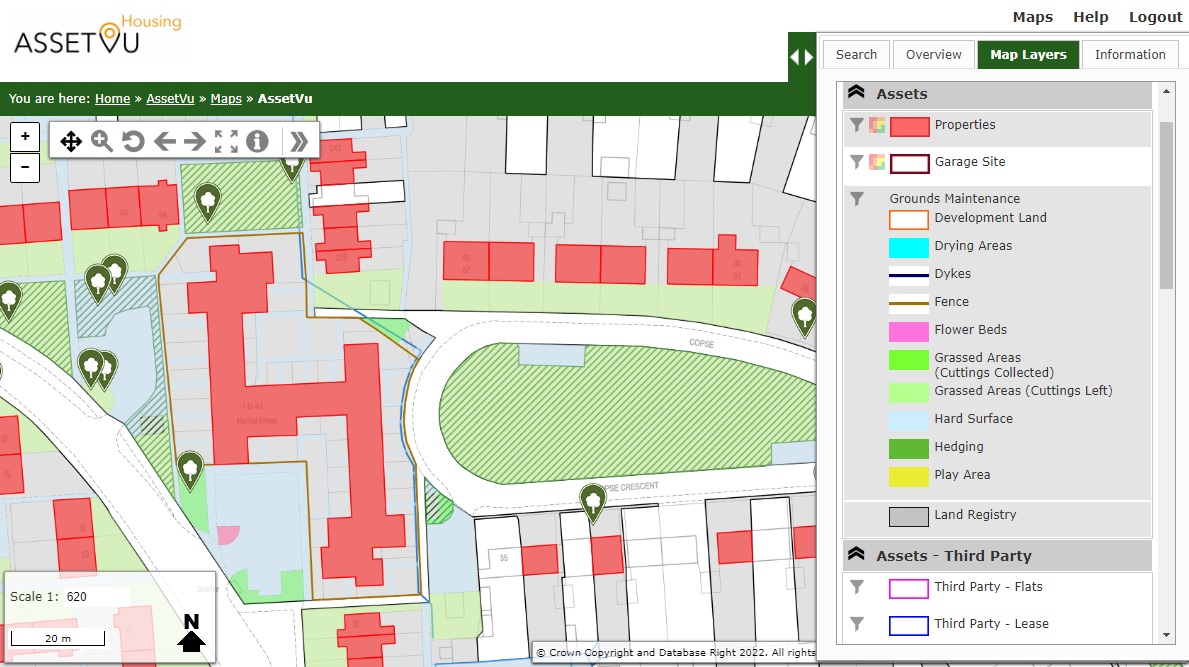
Task: Open the filter for the Properties layer
Action: point(857,125)
